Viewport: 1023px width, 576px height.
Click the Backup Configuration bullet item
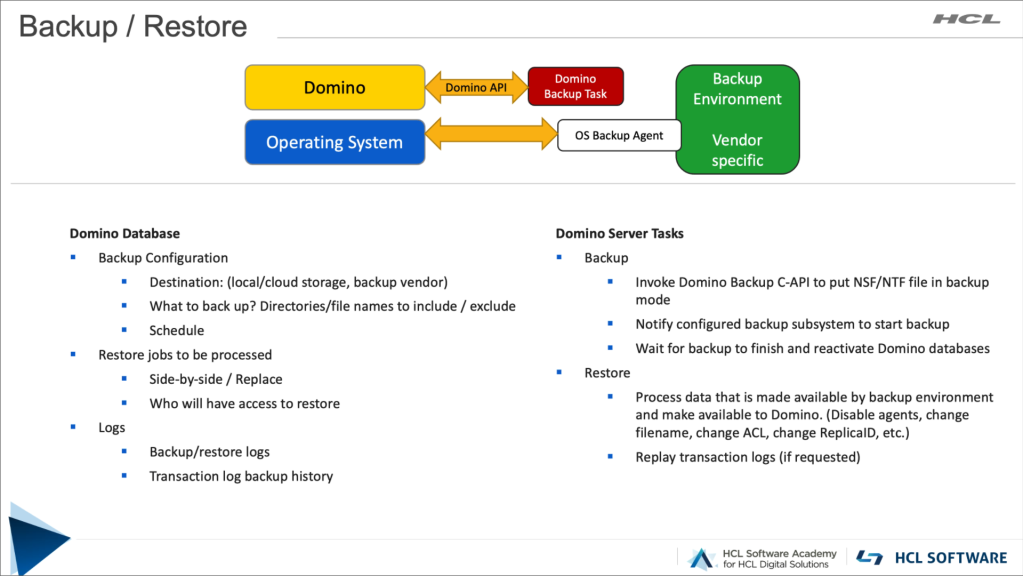tap(163, 258)
